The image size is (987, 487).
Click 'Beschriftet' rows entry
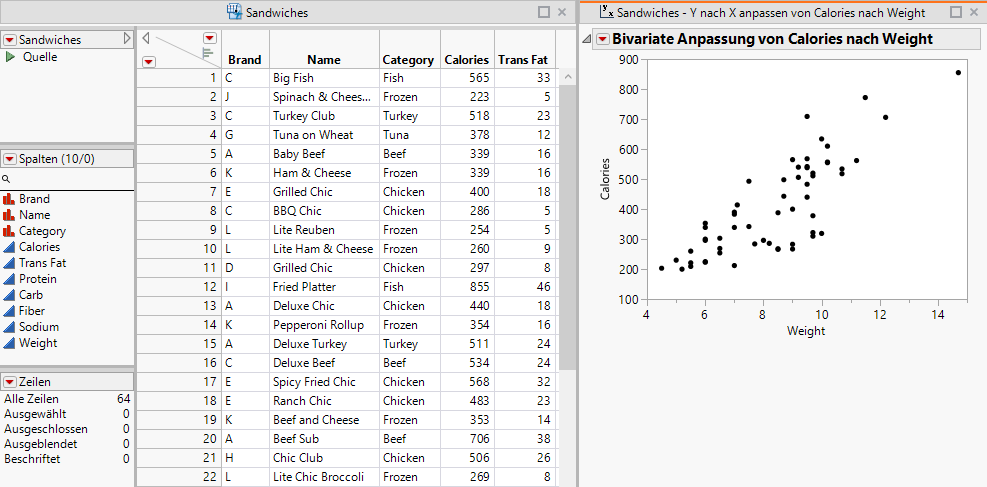tap(67, 459)
